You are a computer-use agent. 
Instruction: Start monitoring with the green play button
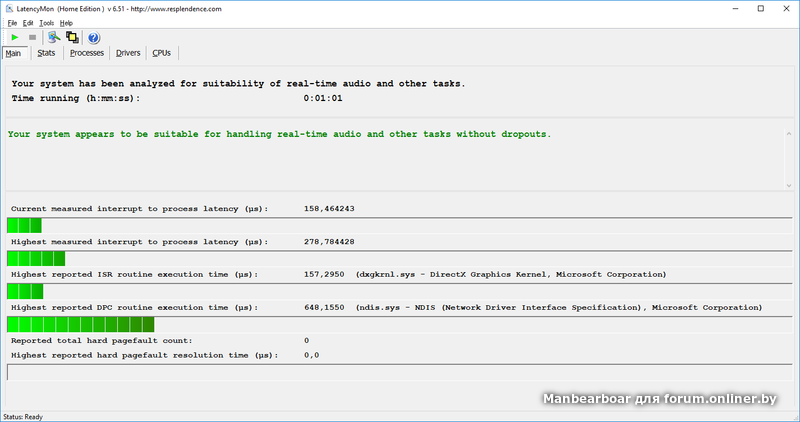point(15,37)
